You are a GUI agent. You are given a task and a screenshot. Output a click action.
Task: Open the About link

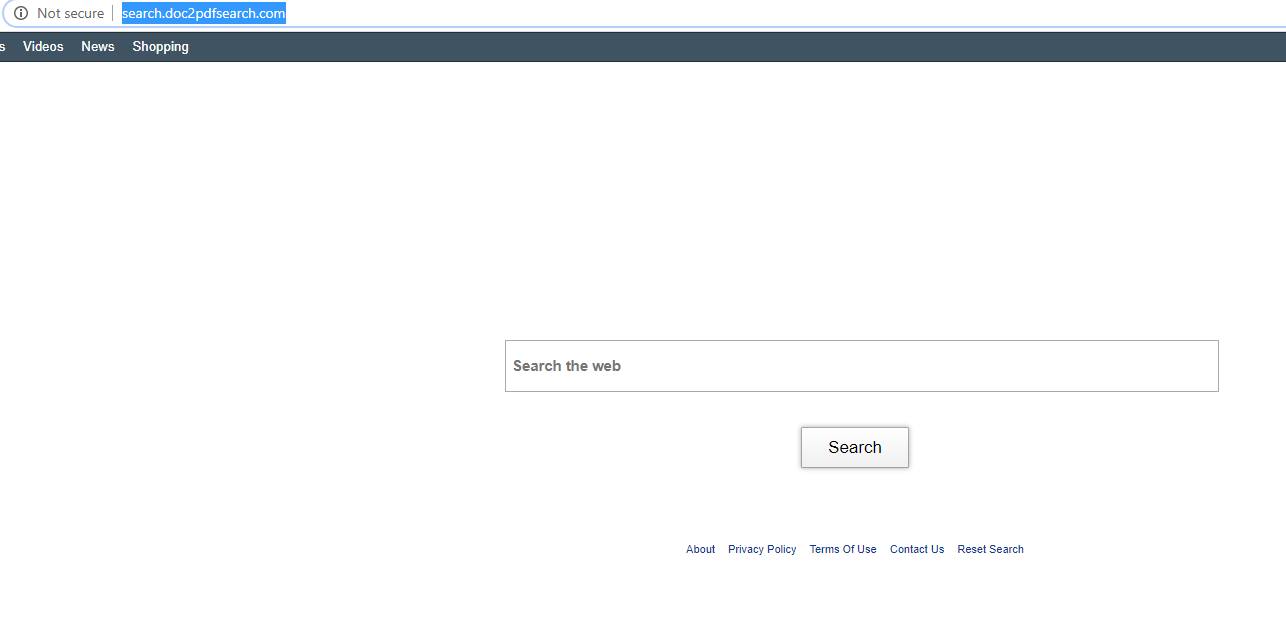[x=700, y=549]
